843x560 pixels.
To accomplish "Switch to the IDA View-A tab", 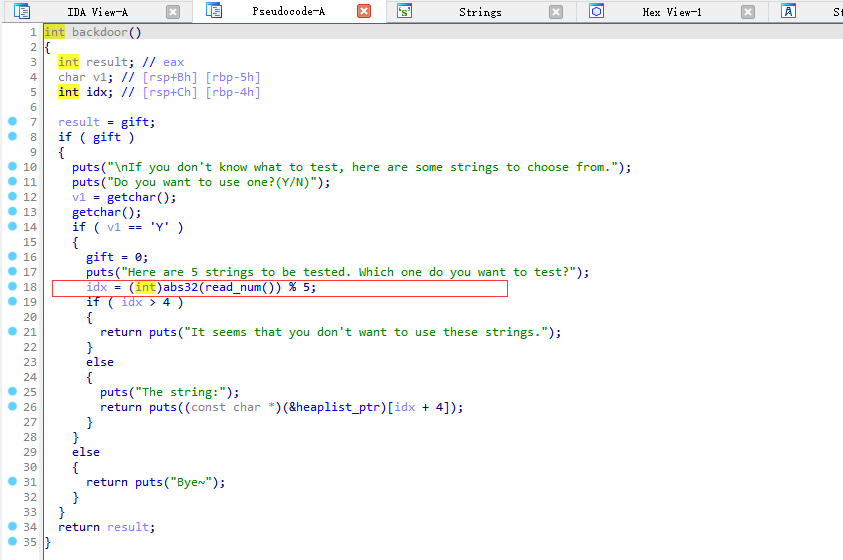I will point(97,12).
